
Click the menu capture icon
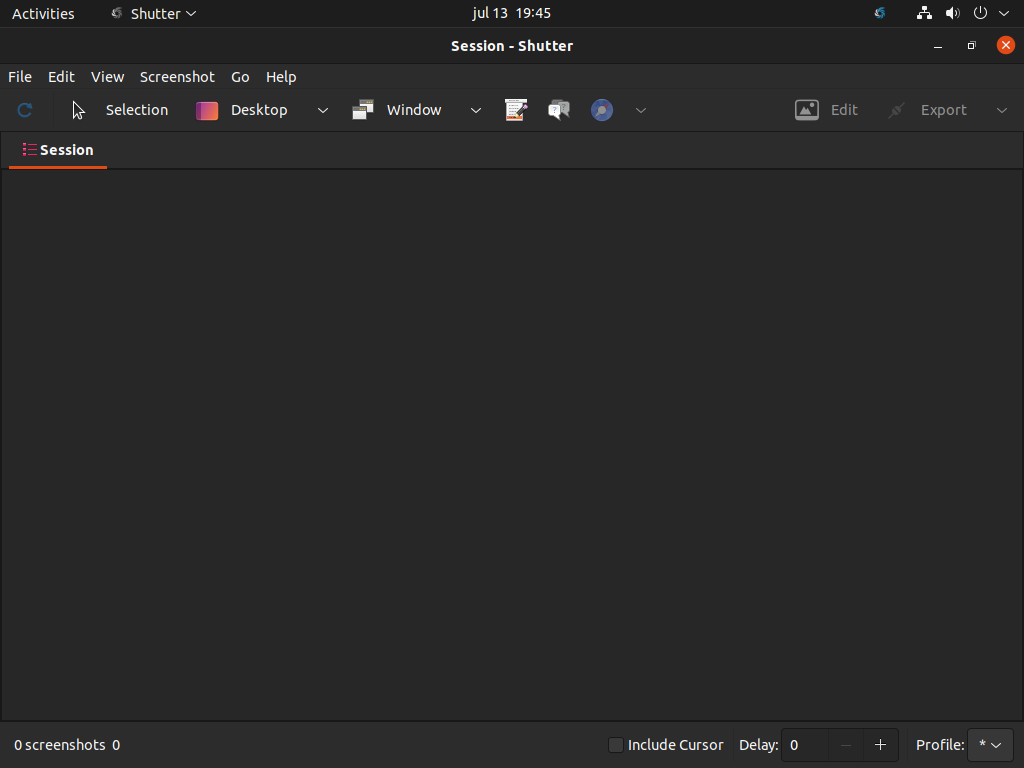(516, 110)
